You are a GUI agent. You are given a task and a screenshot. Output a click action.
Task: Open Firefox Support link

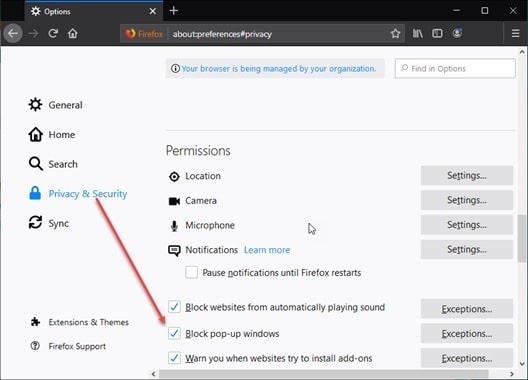click(x=68, y=346)
